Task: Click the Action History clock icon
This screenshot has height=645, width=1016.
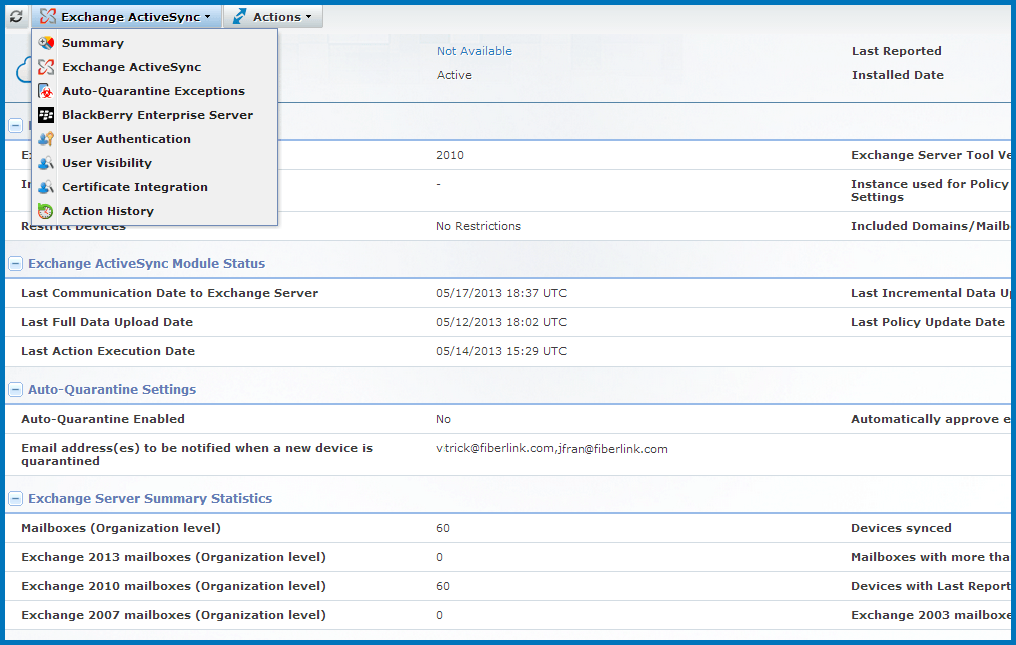Action: click(46, 211)
